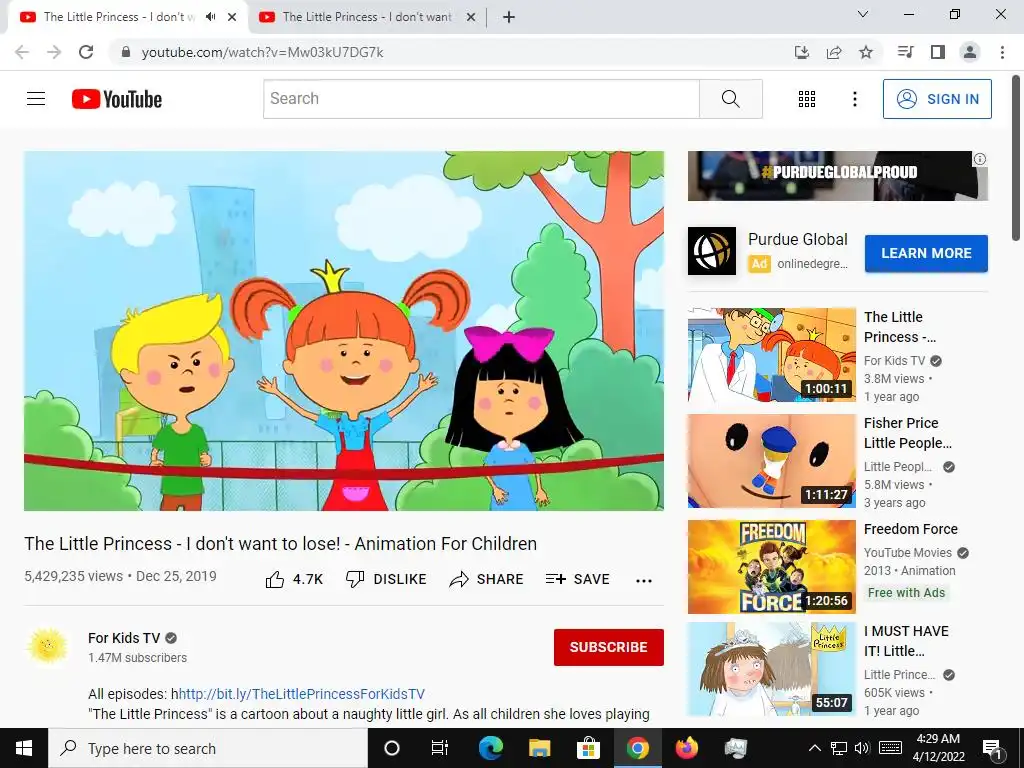Open the notification center icon
Screen dimensions: 1024x768
[992, 748]
